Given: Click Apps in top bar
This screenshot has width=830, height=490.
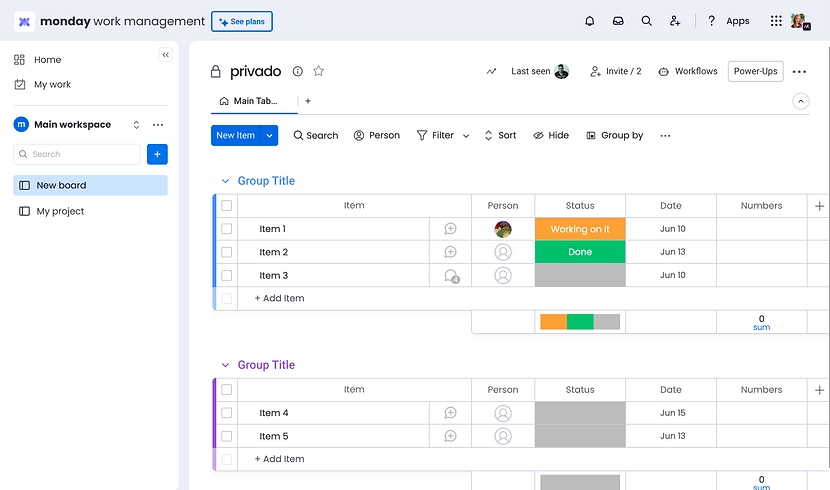Looking at the screenshot, I should (737, 21).
